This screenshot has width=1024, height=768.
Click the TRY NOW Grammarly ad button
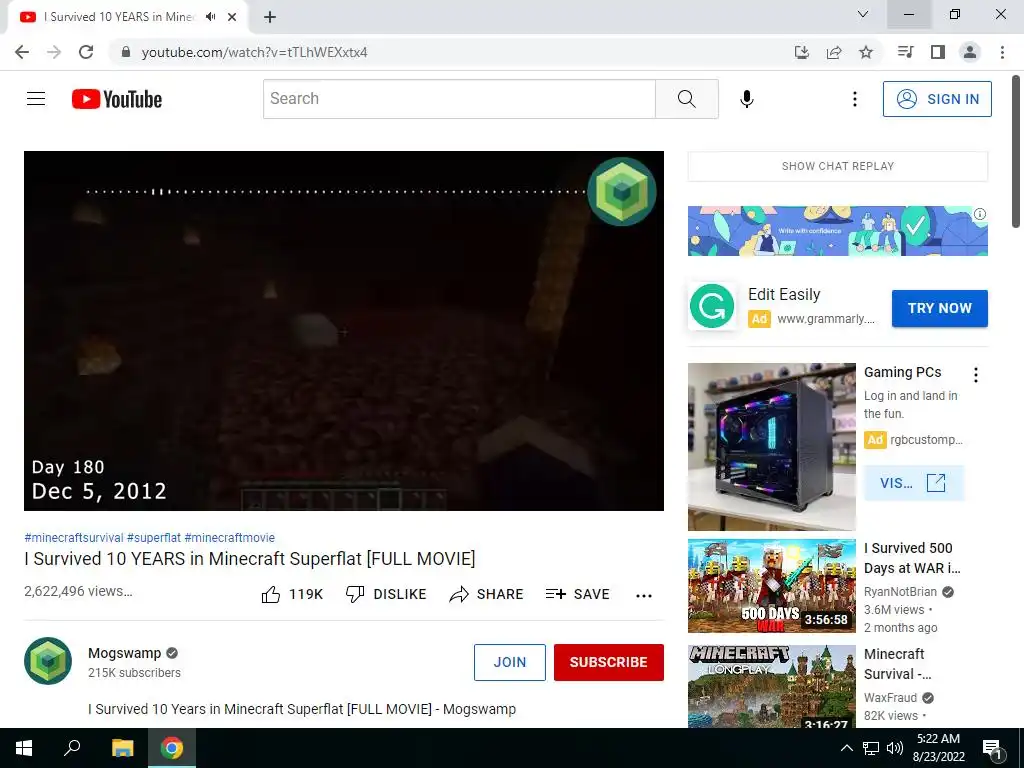[940, 308]
